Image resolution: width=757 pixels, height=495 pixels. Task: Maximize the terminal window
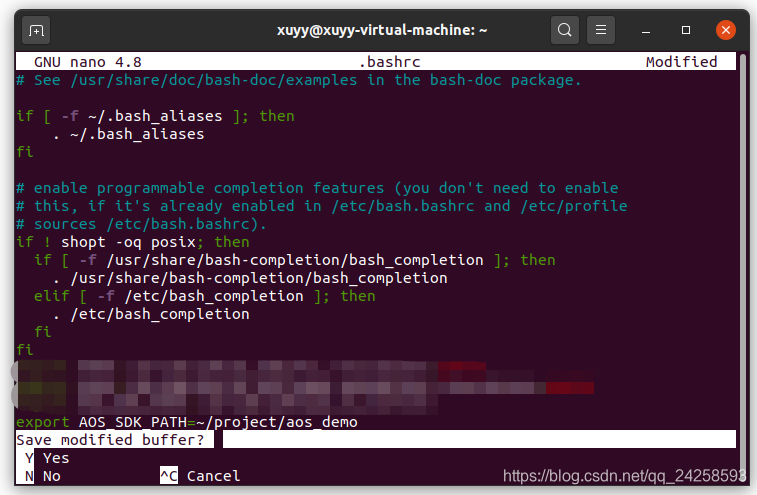tap(686, 30)
